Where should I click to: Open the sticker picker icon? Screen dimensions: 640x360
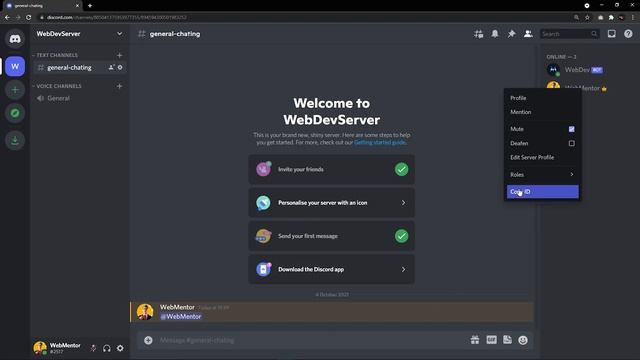click(x=507, y=340)
